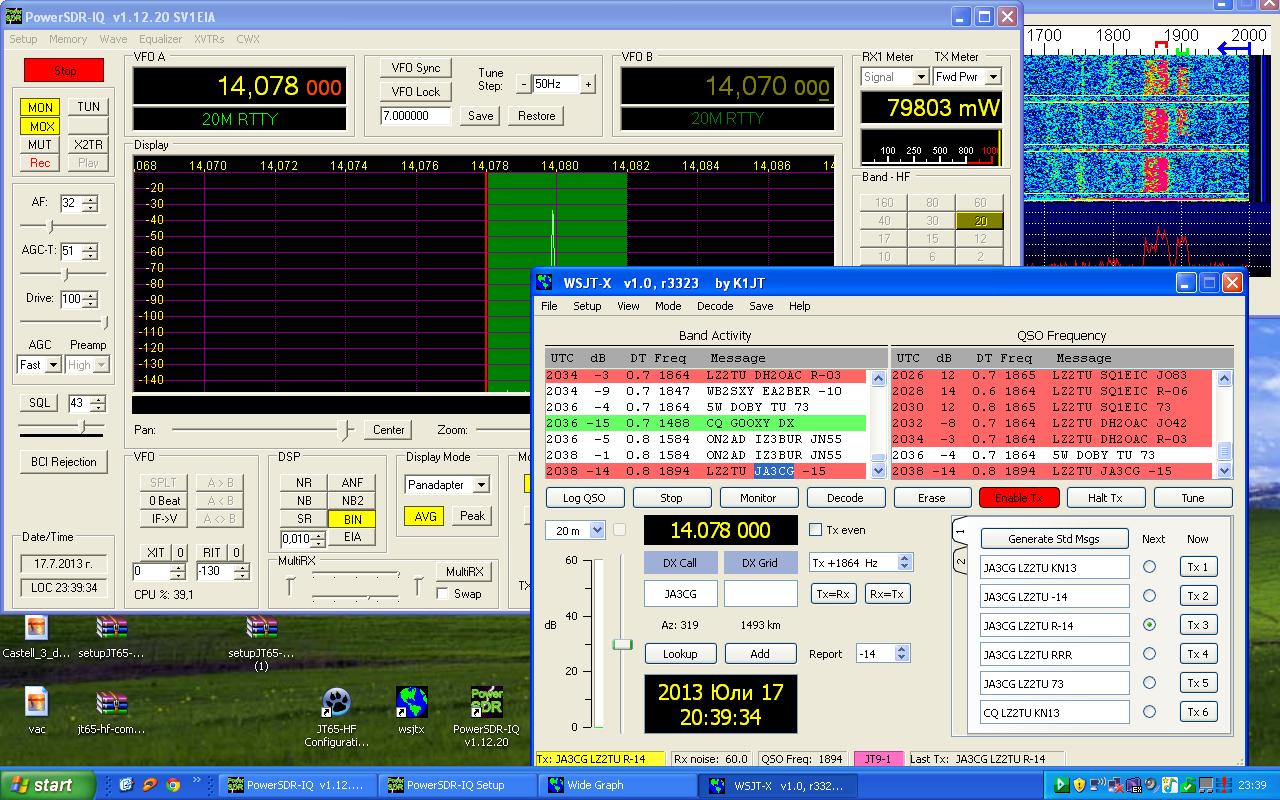Open the File menu in WSJT-X
The width and height of the screenshot is (1280, 800).
[549, 306]
